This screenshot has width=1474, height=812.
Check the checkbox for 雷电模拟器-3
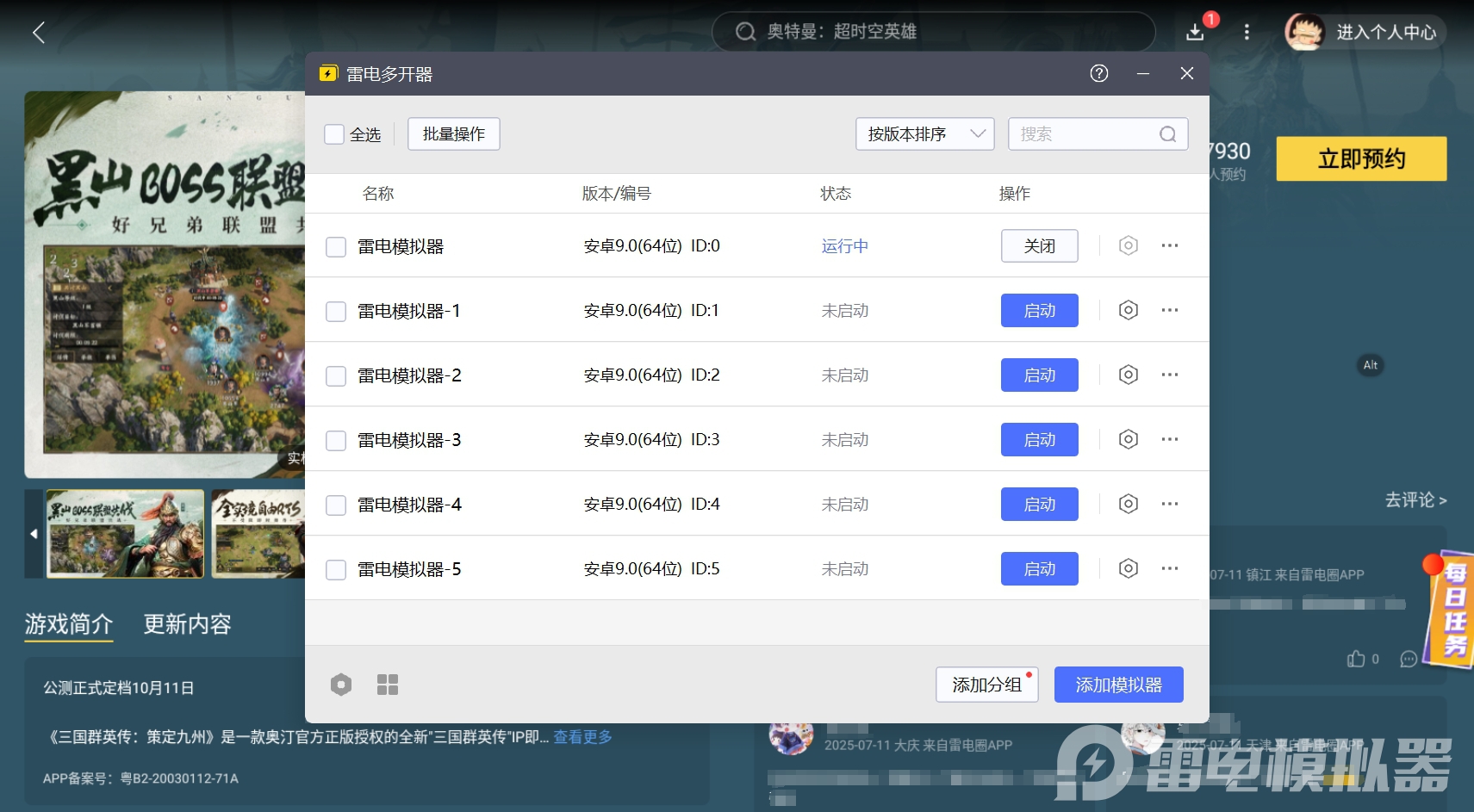335,440
